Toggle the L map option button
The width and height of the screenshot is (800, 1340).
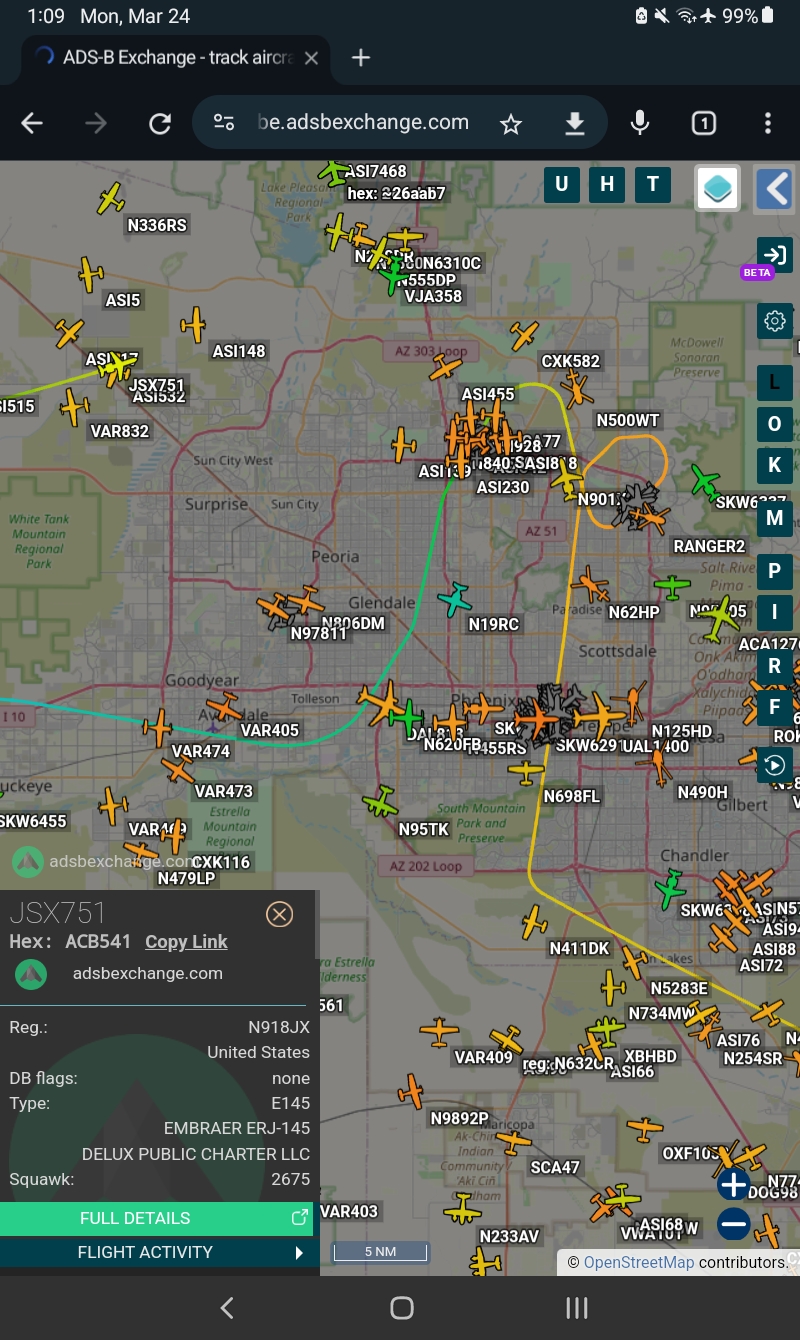(774, 382)
